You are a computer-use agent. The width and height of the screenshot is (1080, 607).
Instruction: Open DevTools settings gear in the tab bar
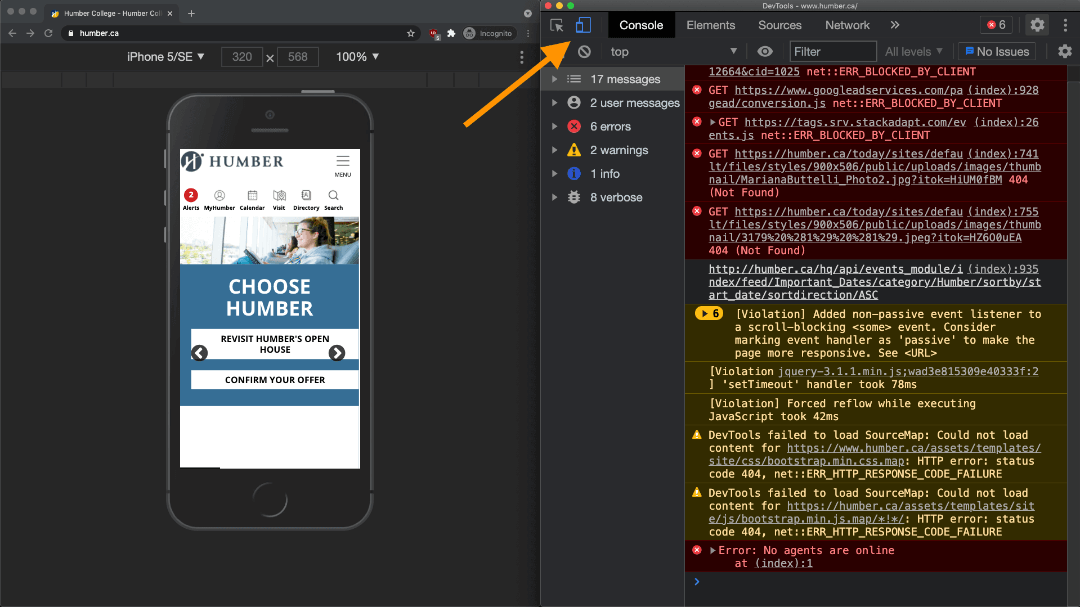coord(1037,25)
